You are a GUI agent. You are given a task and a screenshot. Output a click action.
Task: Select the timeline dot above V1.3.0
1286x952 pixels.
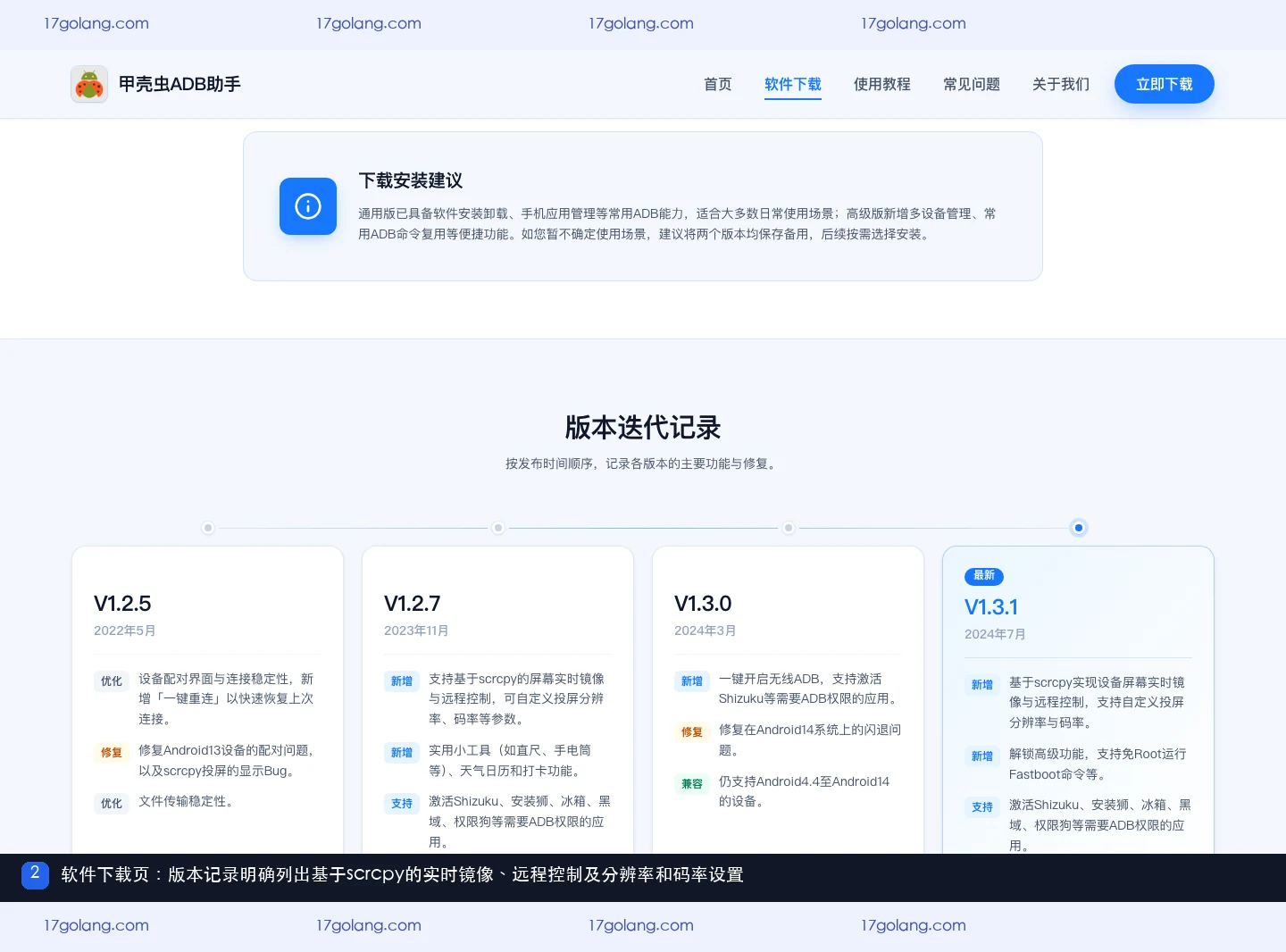(789, 528)
